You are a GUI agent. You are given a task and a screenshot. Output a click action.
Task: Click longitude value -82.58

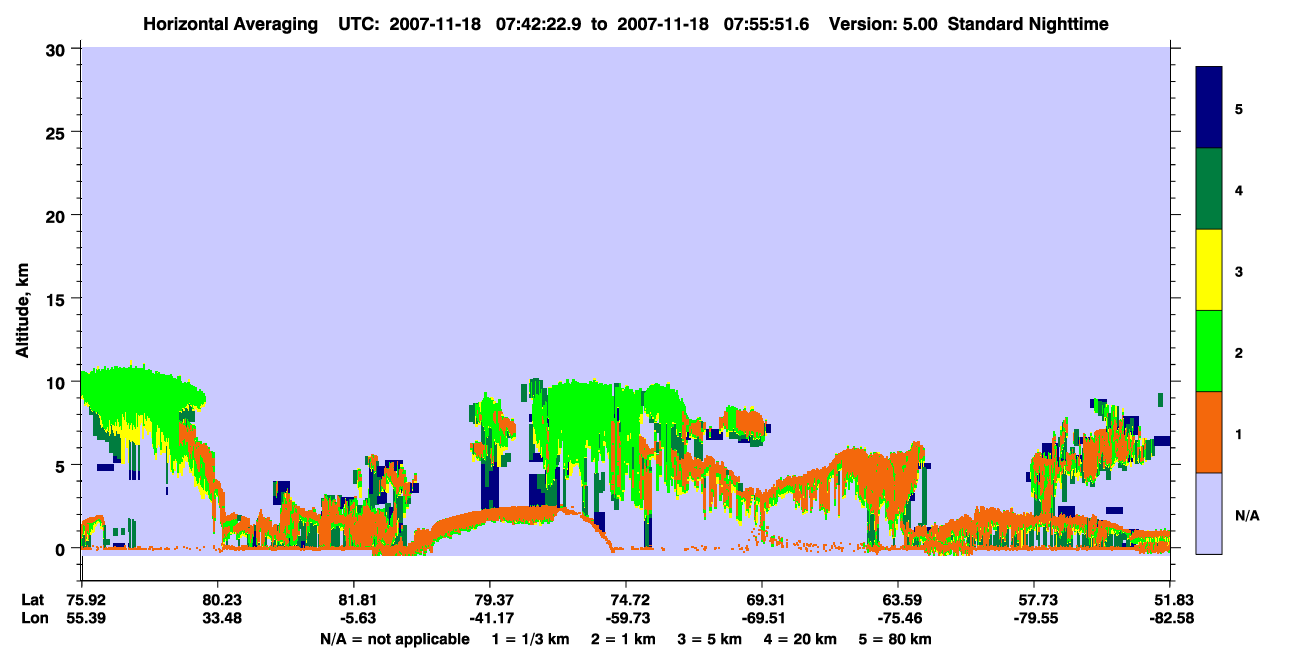point(1170,618)
